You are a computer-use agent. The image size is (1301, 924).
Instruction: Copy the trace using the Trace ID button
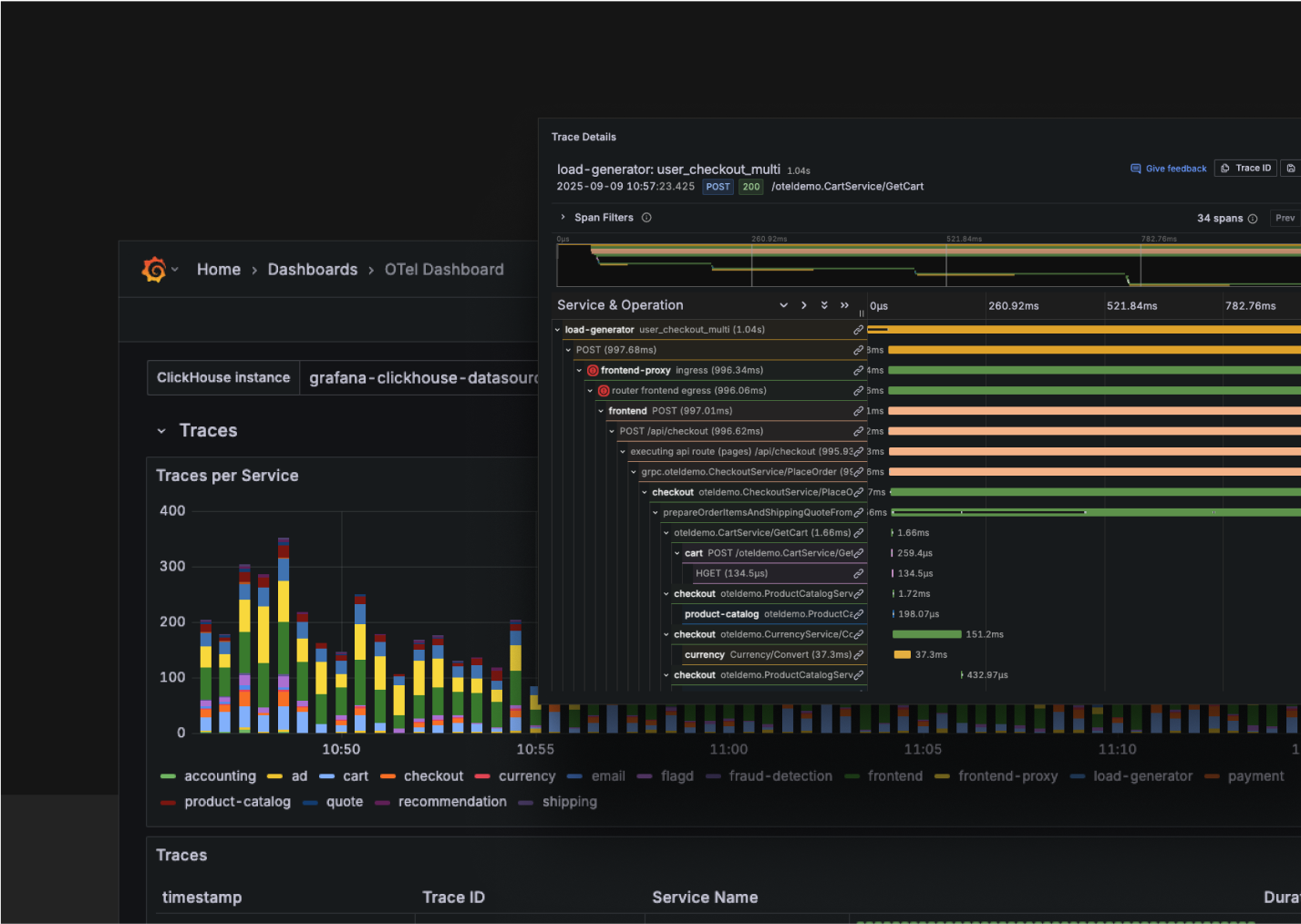coord(1244,168)
